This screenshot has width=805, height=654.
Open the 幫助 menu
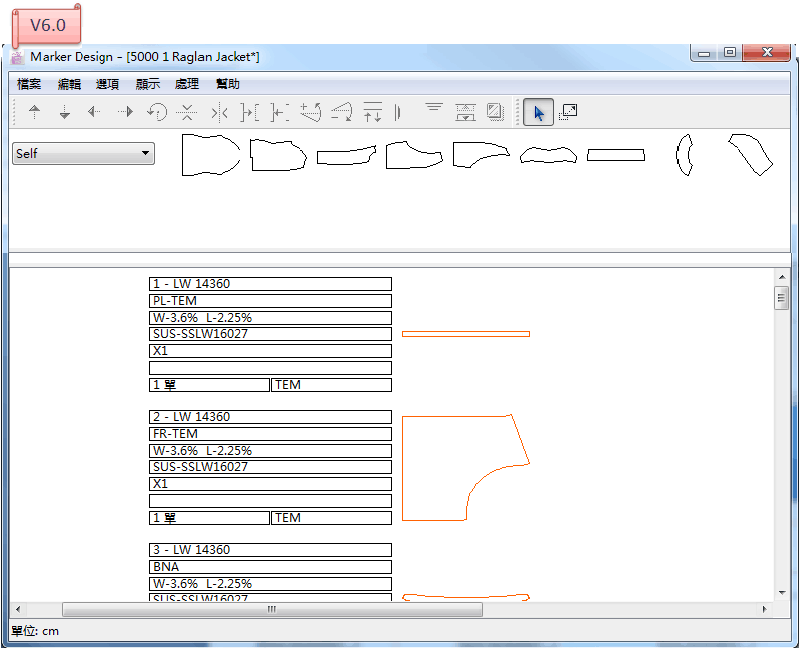pos(227,84)
